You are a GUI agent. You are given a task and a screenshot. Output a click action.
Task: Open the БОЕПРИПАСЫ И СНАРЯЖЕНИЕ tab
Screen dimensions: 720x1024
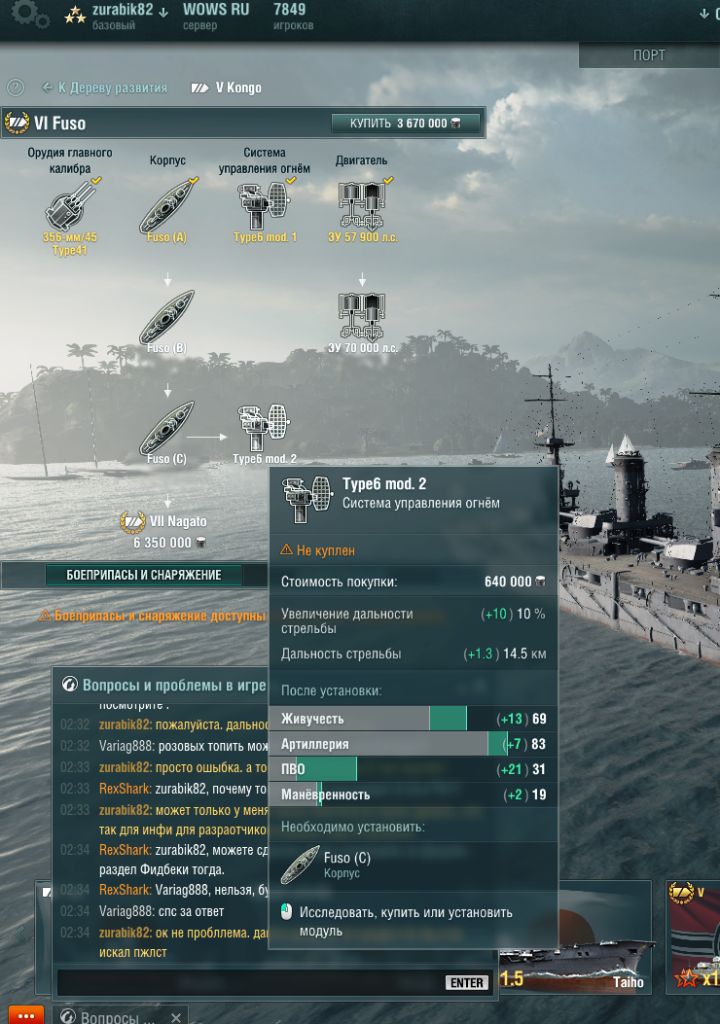tap(144, 575)
